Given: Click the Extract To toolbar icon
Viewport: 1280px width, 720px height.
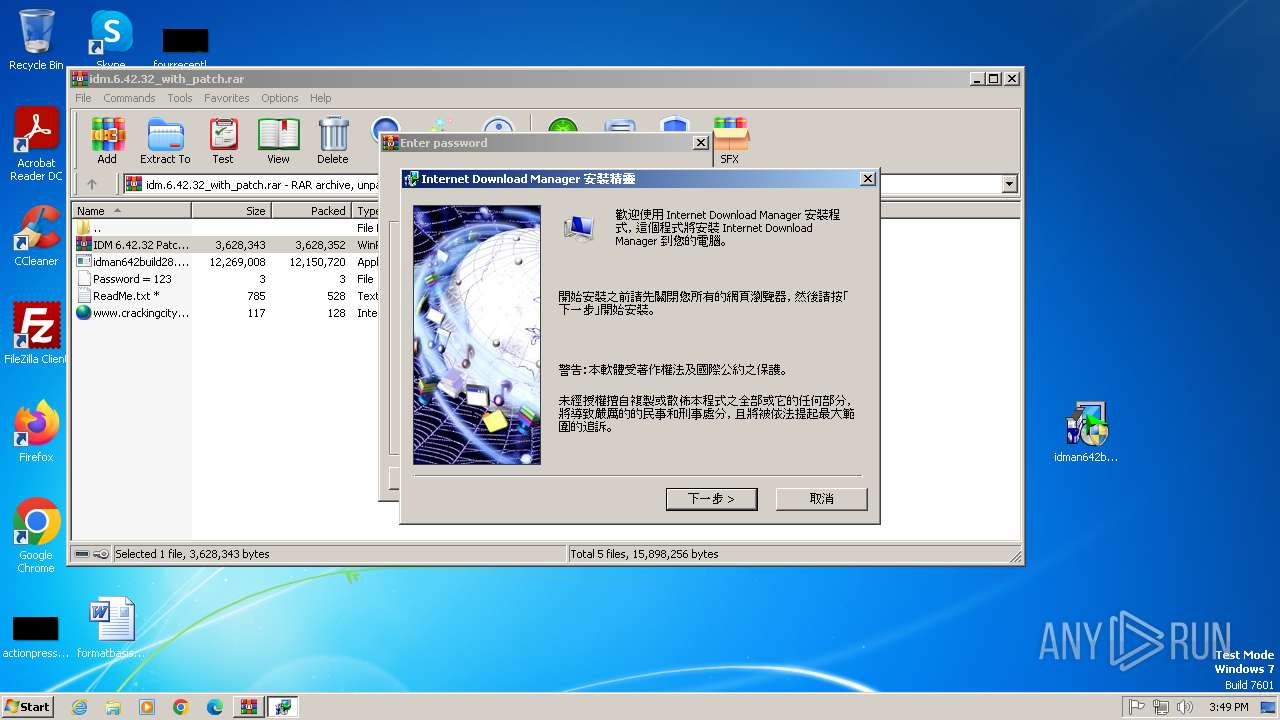Looking at the screenshot, I should [x=165, y=140].
